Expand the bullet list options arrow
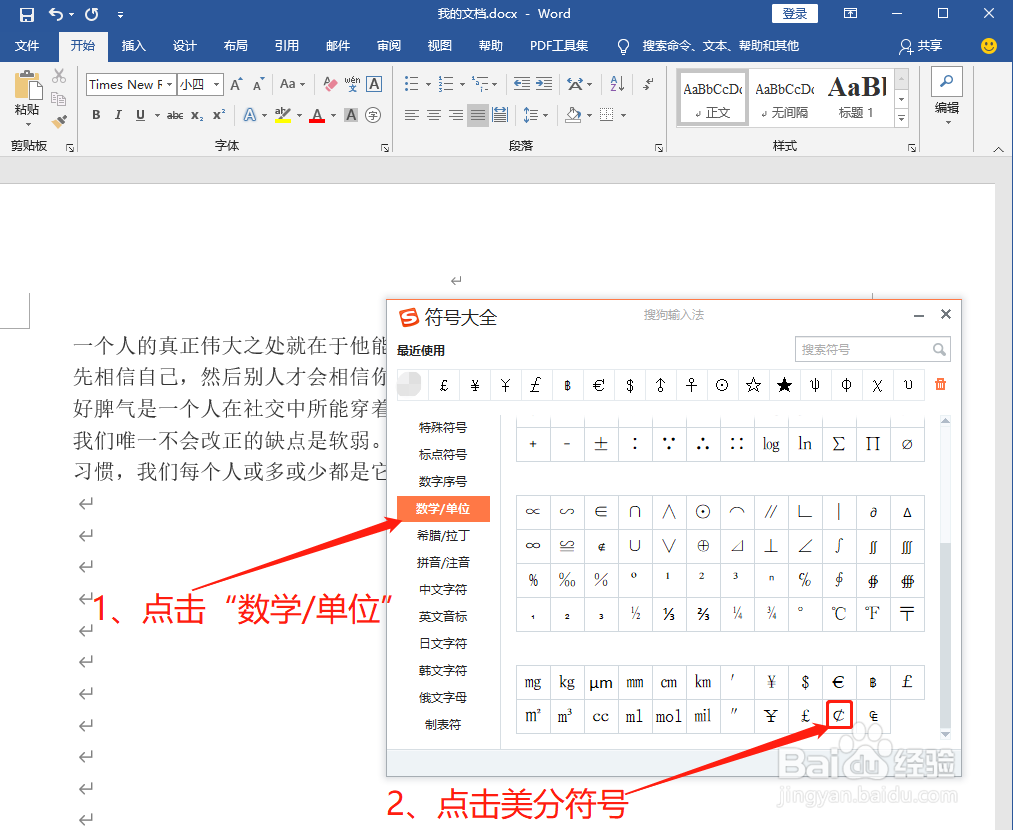The width and height of the screenshot is (1013, 830). [x=428, y=85]
